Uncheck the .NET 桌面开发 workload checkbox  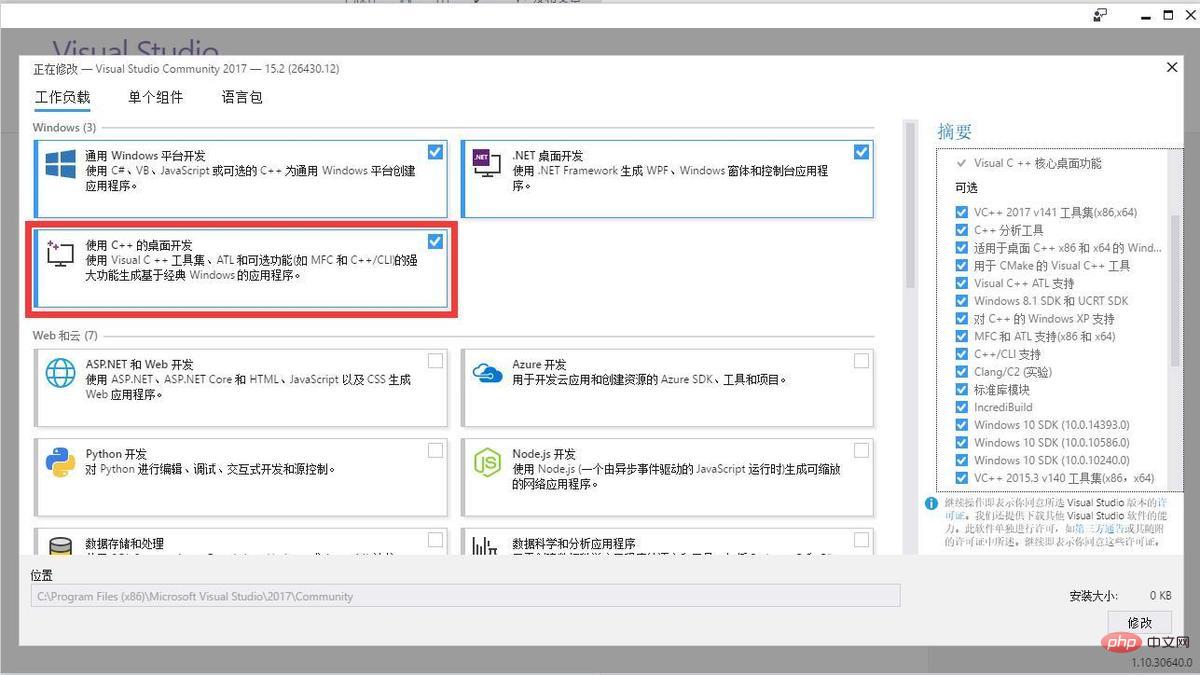[862, 152]
